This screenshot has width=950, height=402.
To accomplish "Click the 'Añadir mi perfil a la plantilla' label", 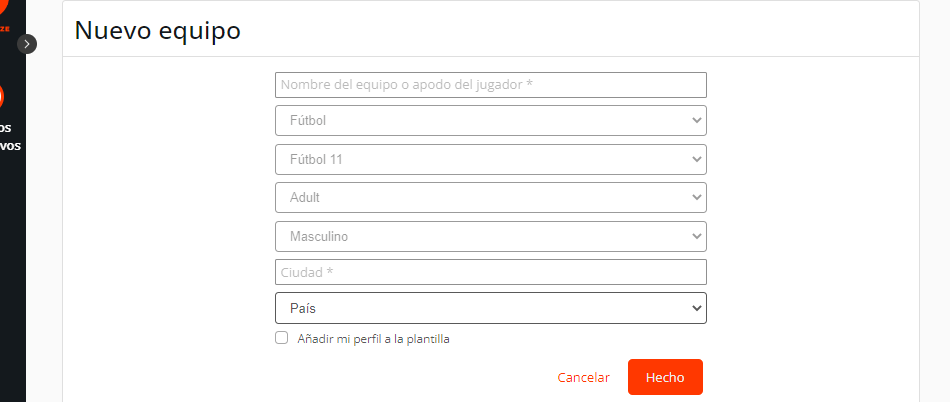I will pos(373,339).
